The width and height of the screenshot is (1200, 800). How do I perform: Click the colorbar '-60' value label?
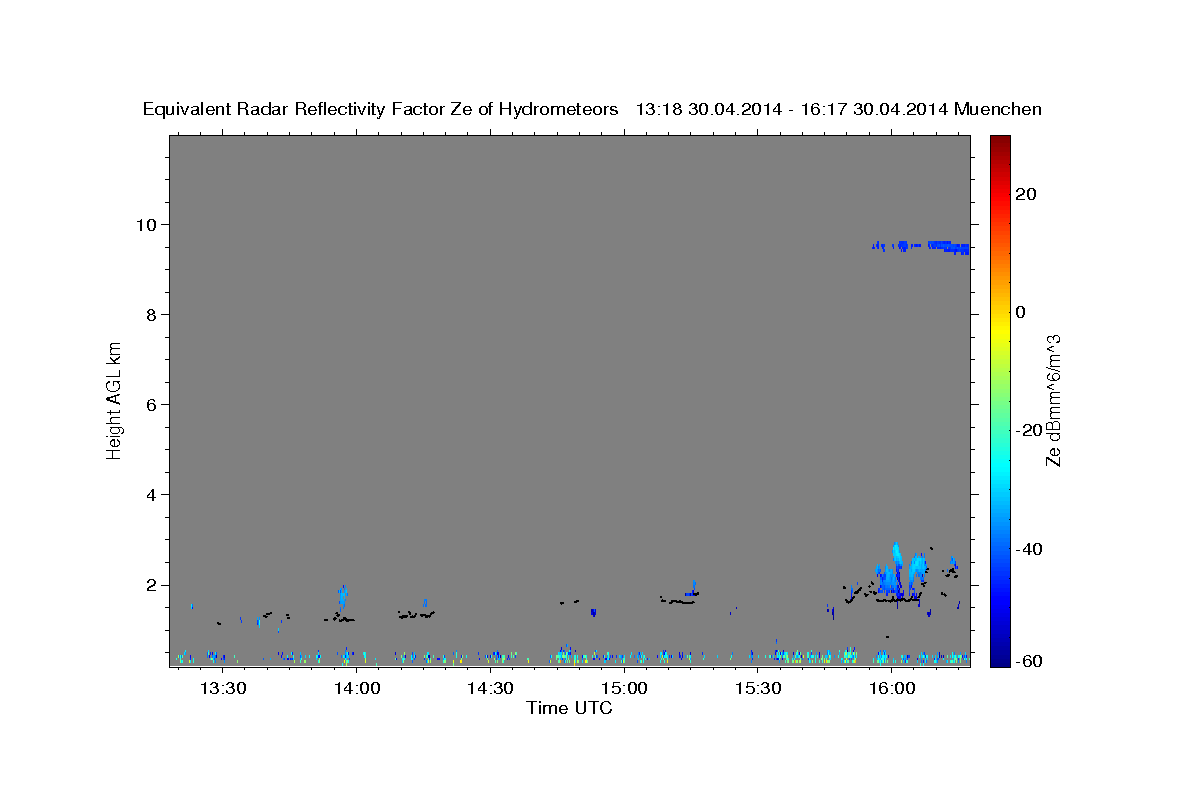1027,662
